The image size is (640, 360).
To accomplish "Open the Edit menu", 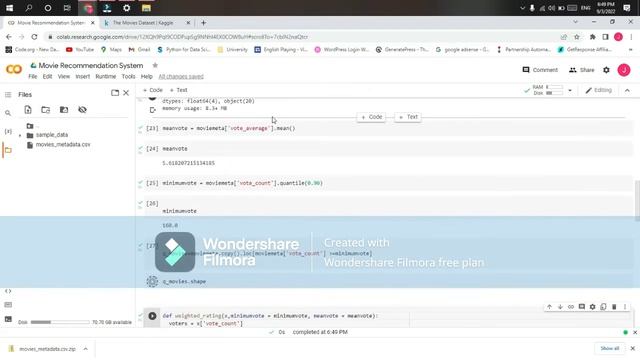I will (x=47, y=76).
